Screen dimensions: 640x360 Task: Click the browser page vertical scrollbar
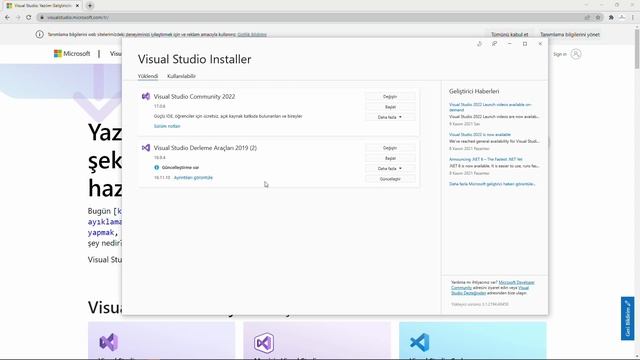(x=637, y=49)
